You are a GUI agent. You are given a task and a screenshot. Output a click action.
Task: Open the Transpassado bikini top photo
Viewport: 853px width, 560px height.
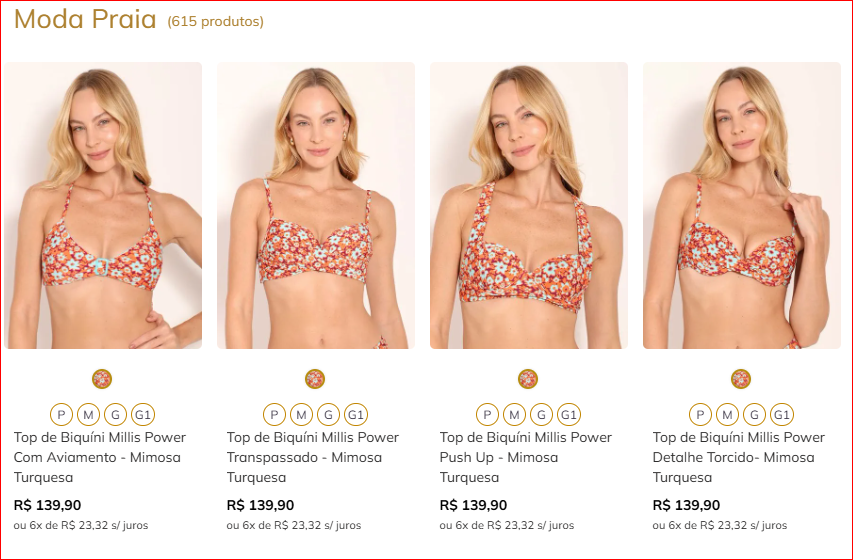tap(316, 205)
